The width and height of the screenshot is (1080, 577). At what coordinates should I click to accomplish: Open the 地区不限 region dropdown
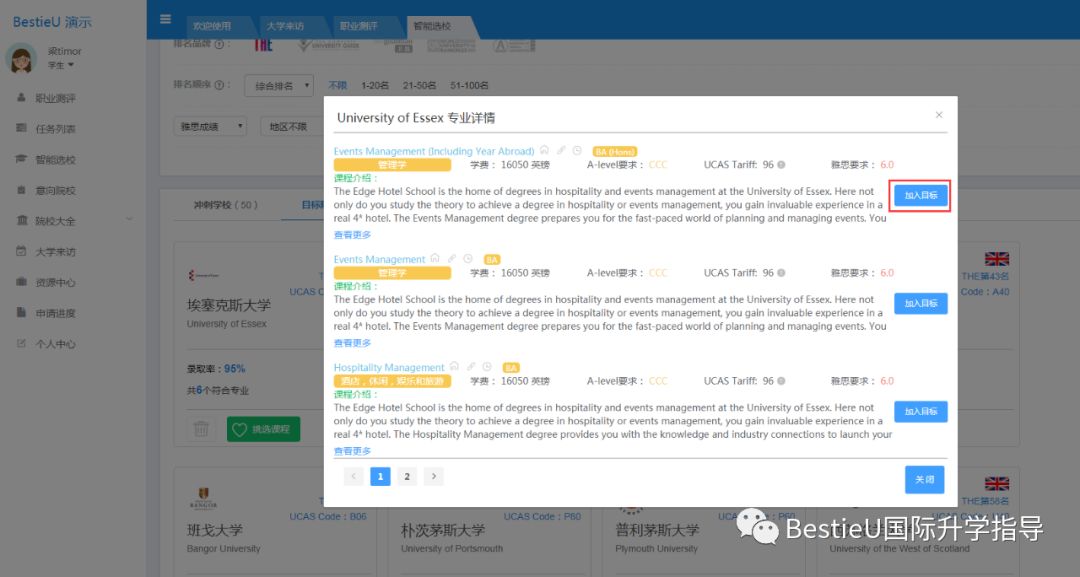point(292,127)
